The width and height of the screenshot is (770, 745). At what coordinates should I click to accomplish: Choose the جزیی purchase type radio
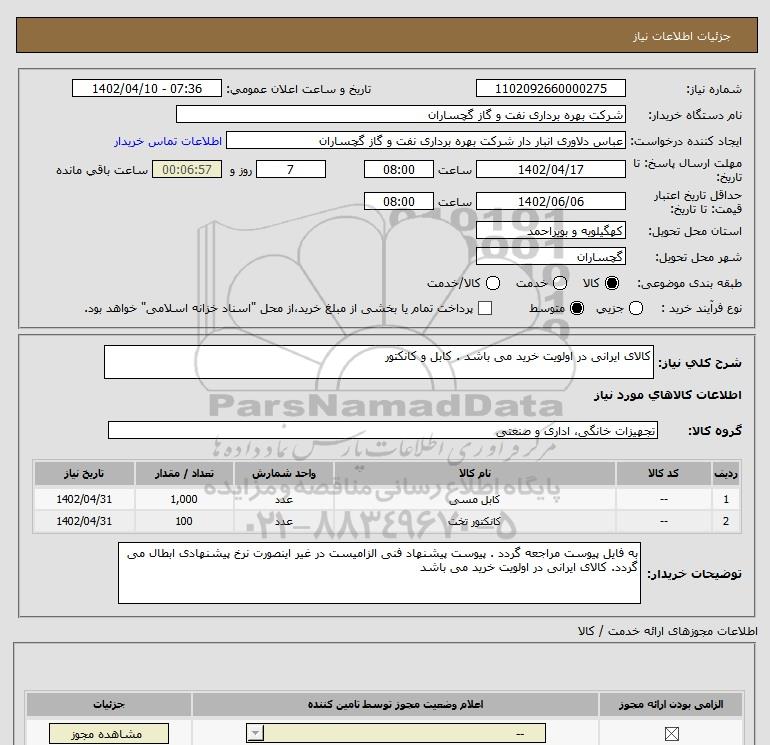click(x=636, y=308)
